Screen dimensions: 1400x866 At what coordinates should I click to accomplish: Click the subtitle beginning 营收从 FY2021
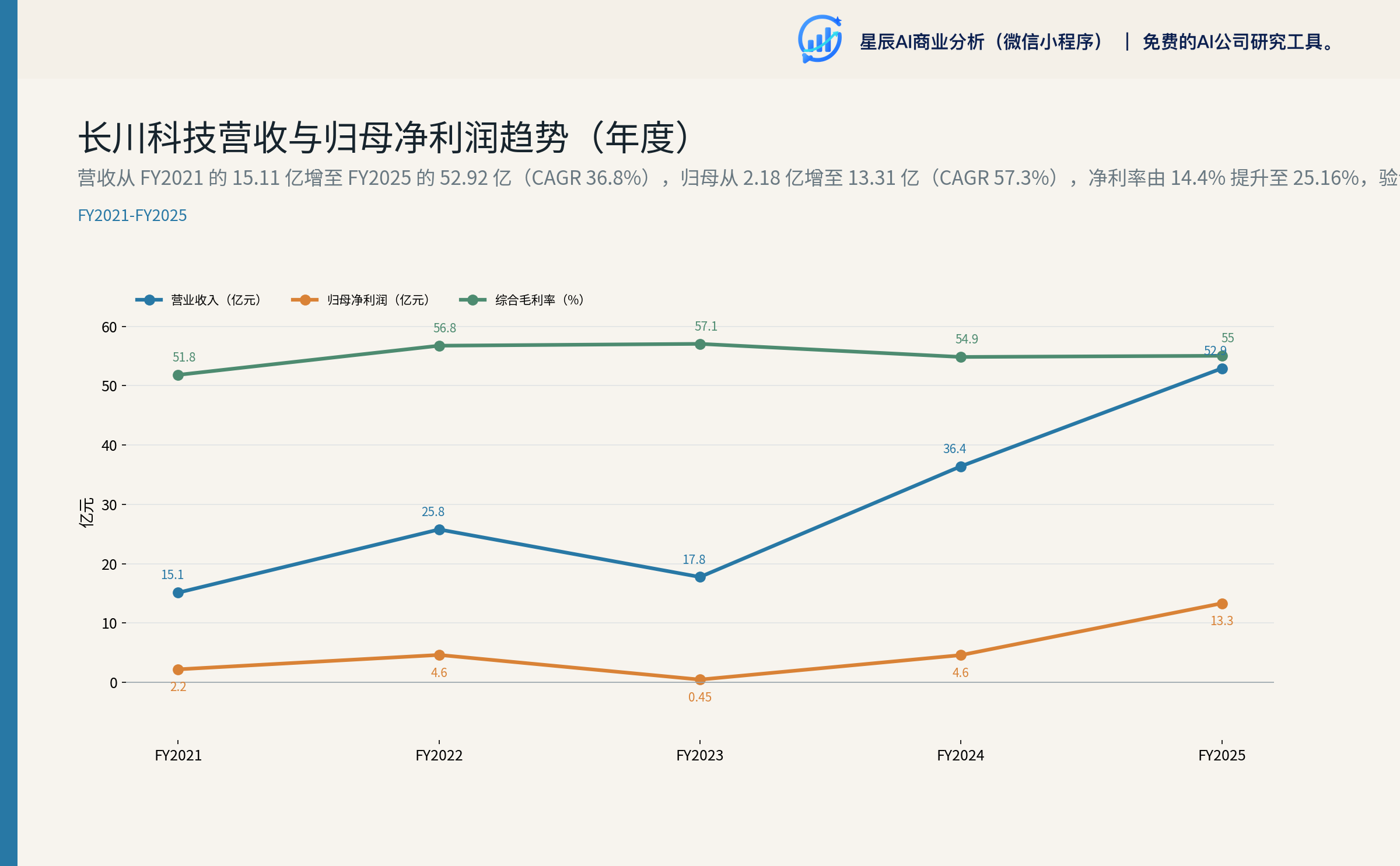pos(738,178)
